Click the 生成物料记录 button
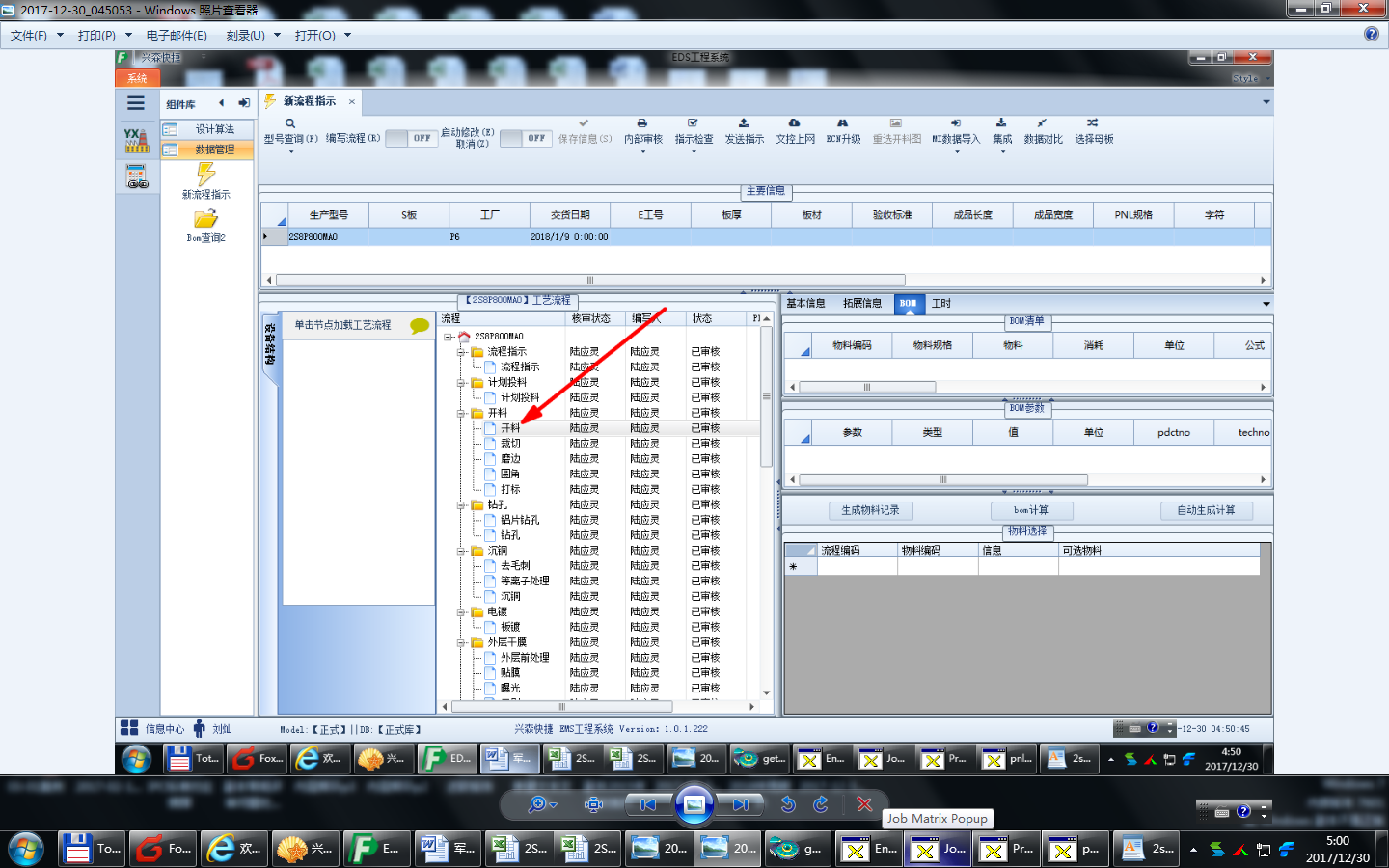This screenshot has height=868, width=1389. (x=870, y=510)
